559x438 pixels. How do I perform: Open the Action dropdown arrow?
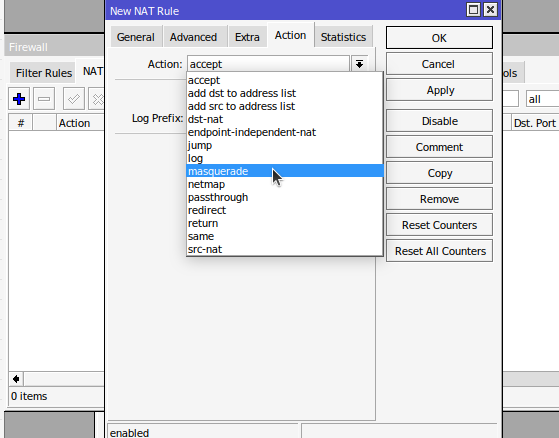(359, 64)
